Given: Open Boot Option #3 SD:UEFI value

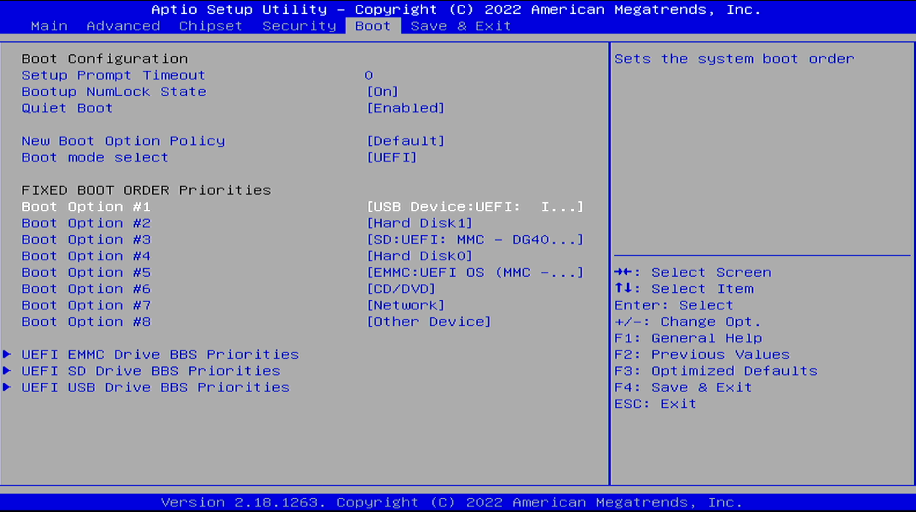Looking at the screenshot, I should pyautogui.click(x=475, y=240).
